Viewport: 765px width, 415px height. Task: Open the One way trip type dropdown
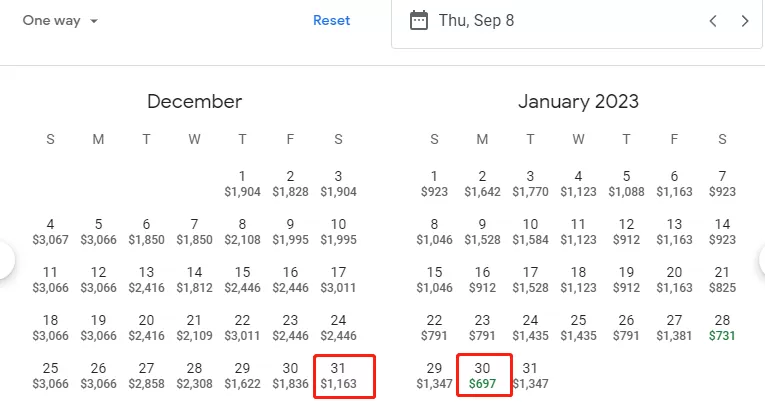(x=60, y=20)
